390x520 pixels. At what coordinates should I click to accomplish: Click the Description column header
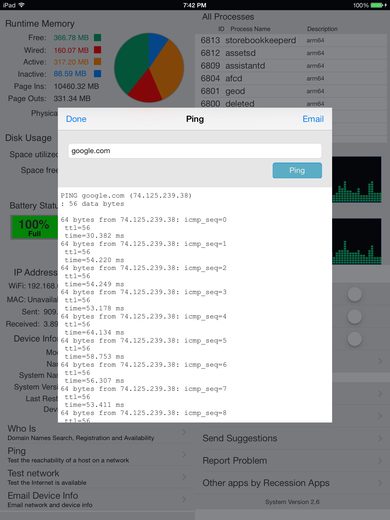[322, 29]
